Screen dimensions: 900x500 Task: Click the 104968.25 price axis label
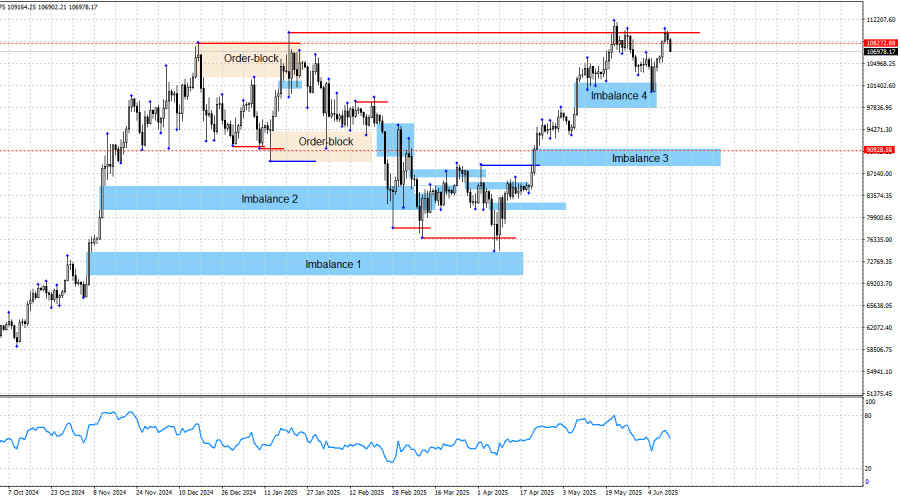point(880,64)
